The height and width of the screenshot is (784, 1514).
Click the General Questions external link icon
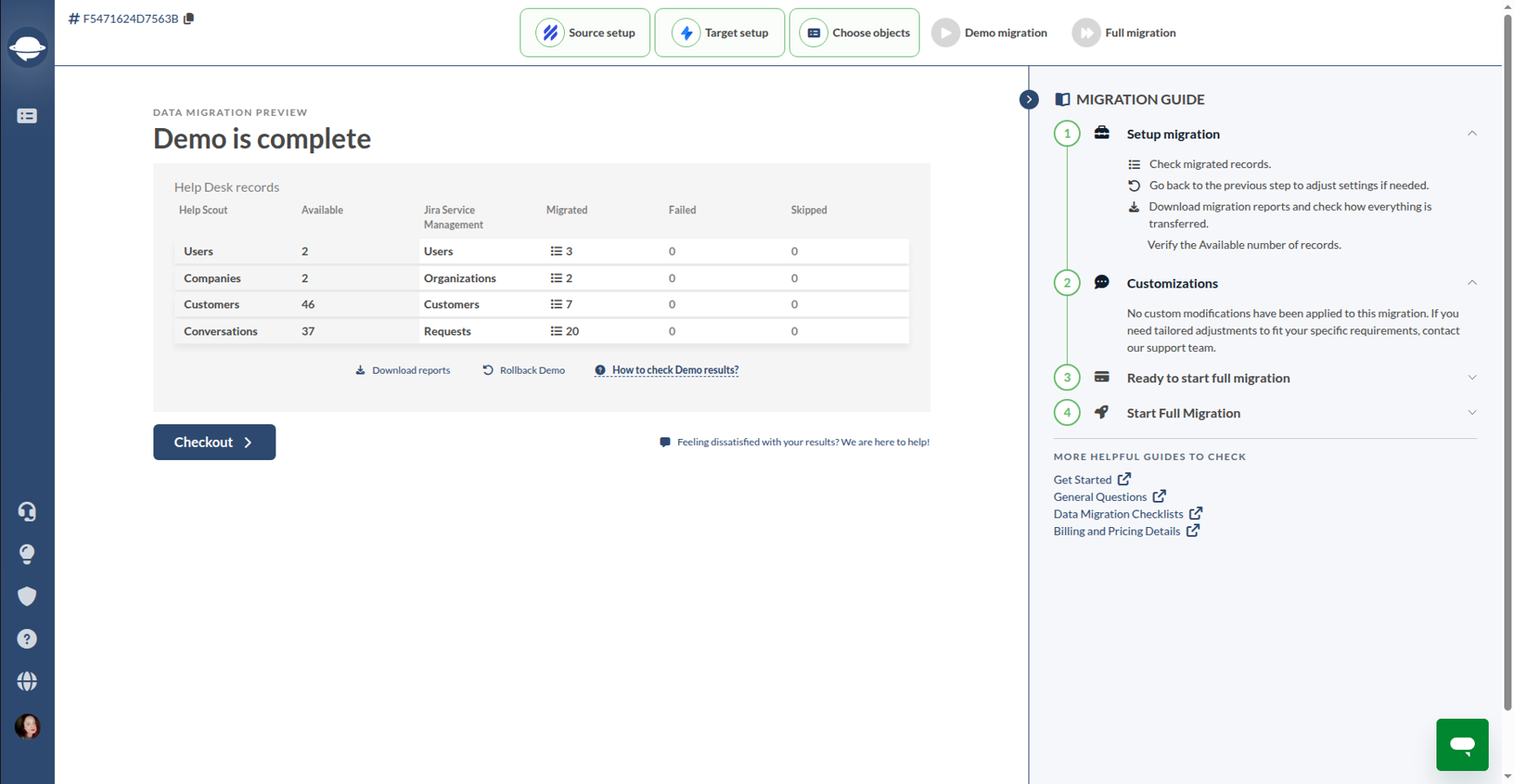click(1159, 496)
